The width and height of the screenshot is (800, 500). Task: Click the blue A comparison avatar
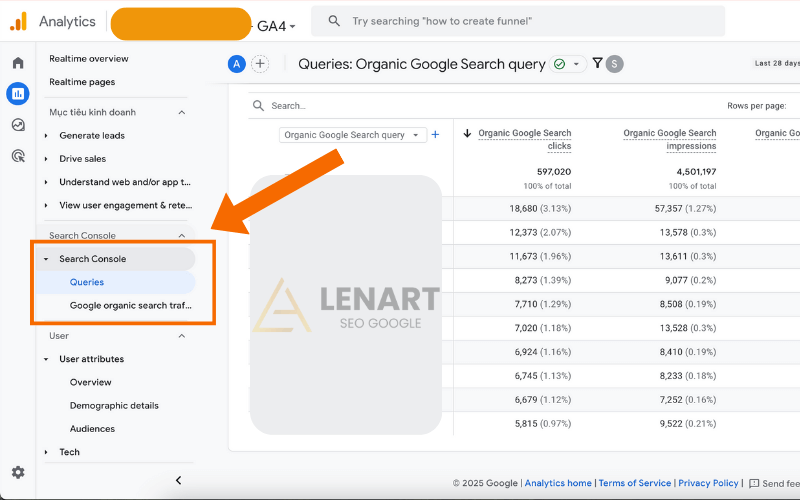(237, 64)
